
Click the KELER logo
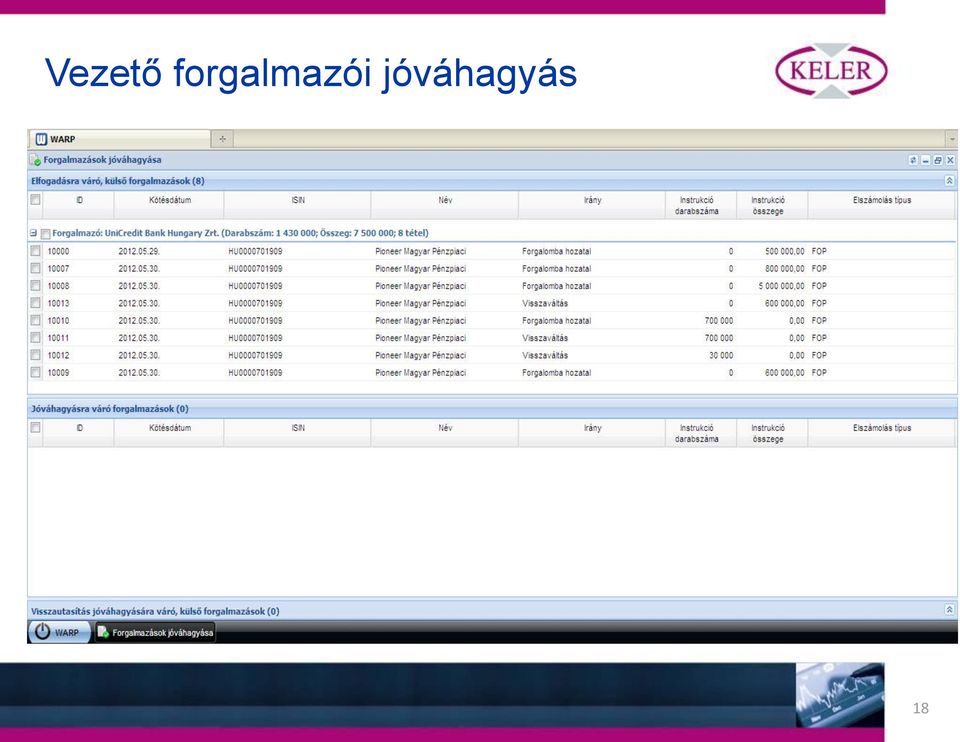(x=831, y=71)
